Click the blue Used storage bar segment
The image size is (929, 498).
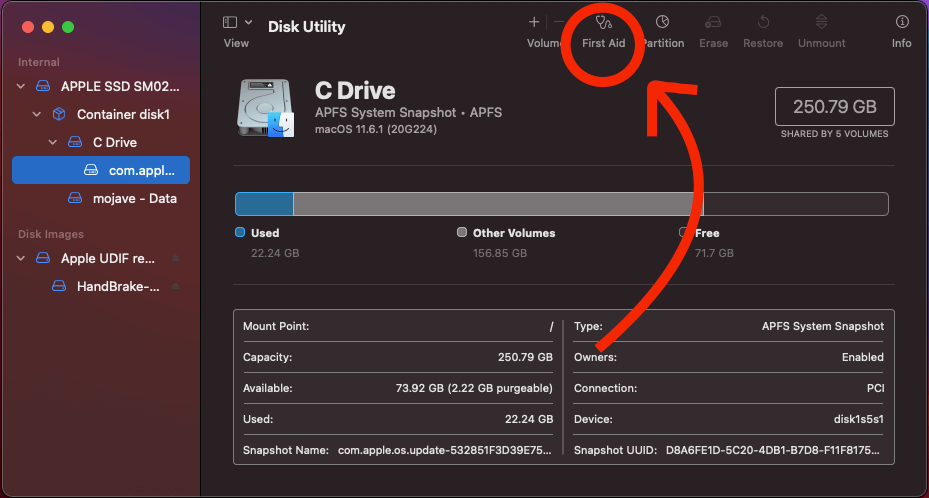click(x=264, y=204)
